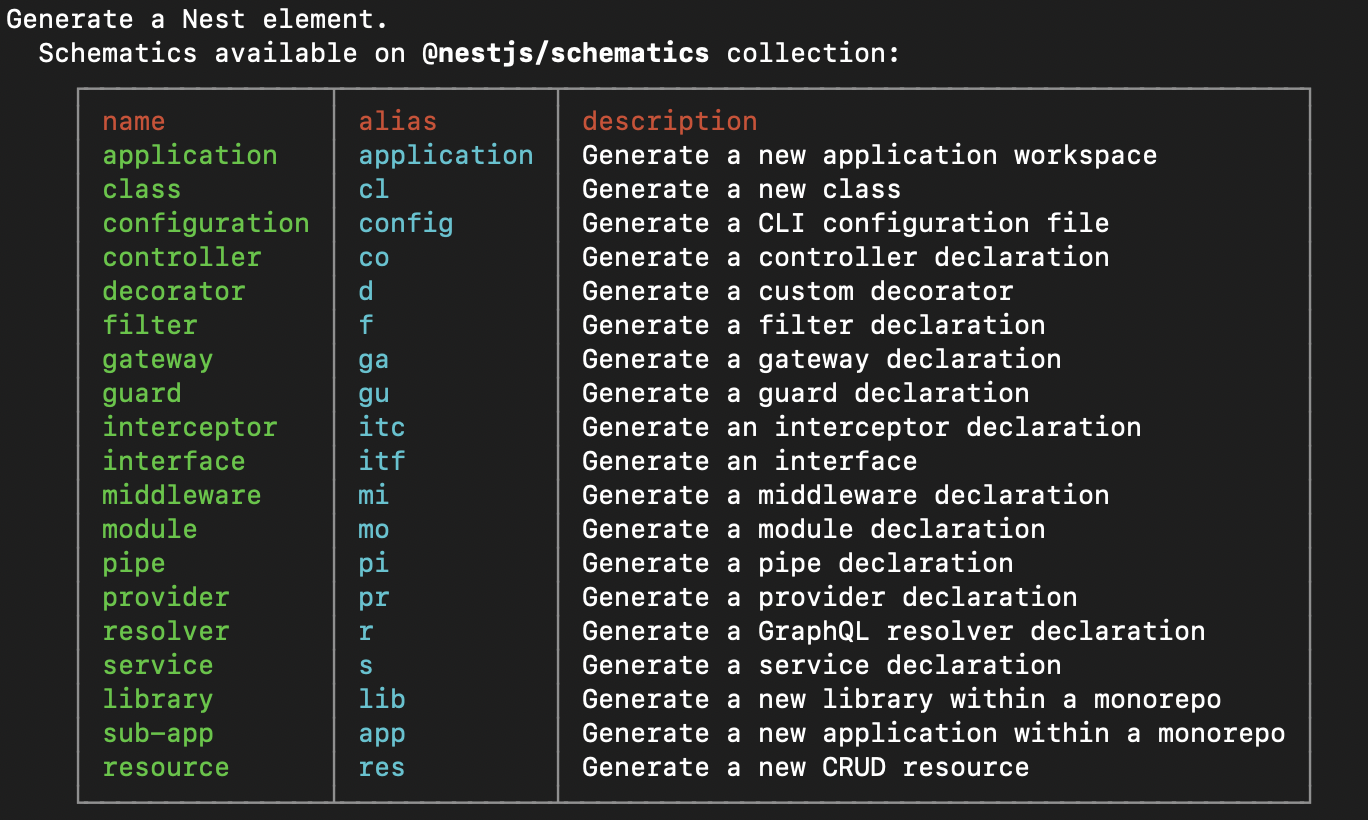Viewport: 1368px width, 820px height.
Task: Click 'Generate a filter declaration' description
Action: pyautogui.click(x=814, y=326)
